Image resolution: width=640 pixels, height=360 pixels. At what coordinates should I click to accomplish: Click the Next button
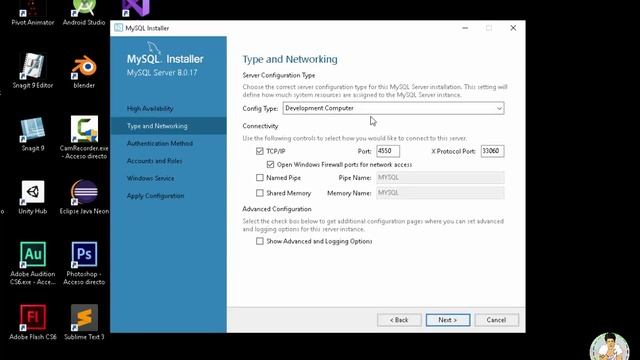point(448,320)
